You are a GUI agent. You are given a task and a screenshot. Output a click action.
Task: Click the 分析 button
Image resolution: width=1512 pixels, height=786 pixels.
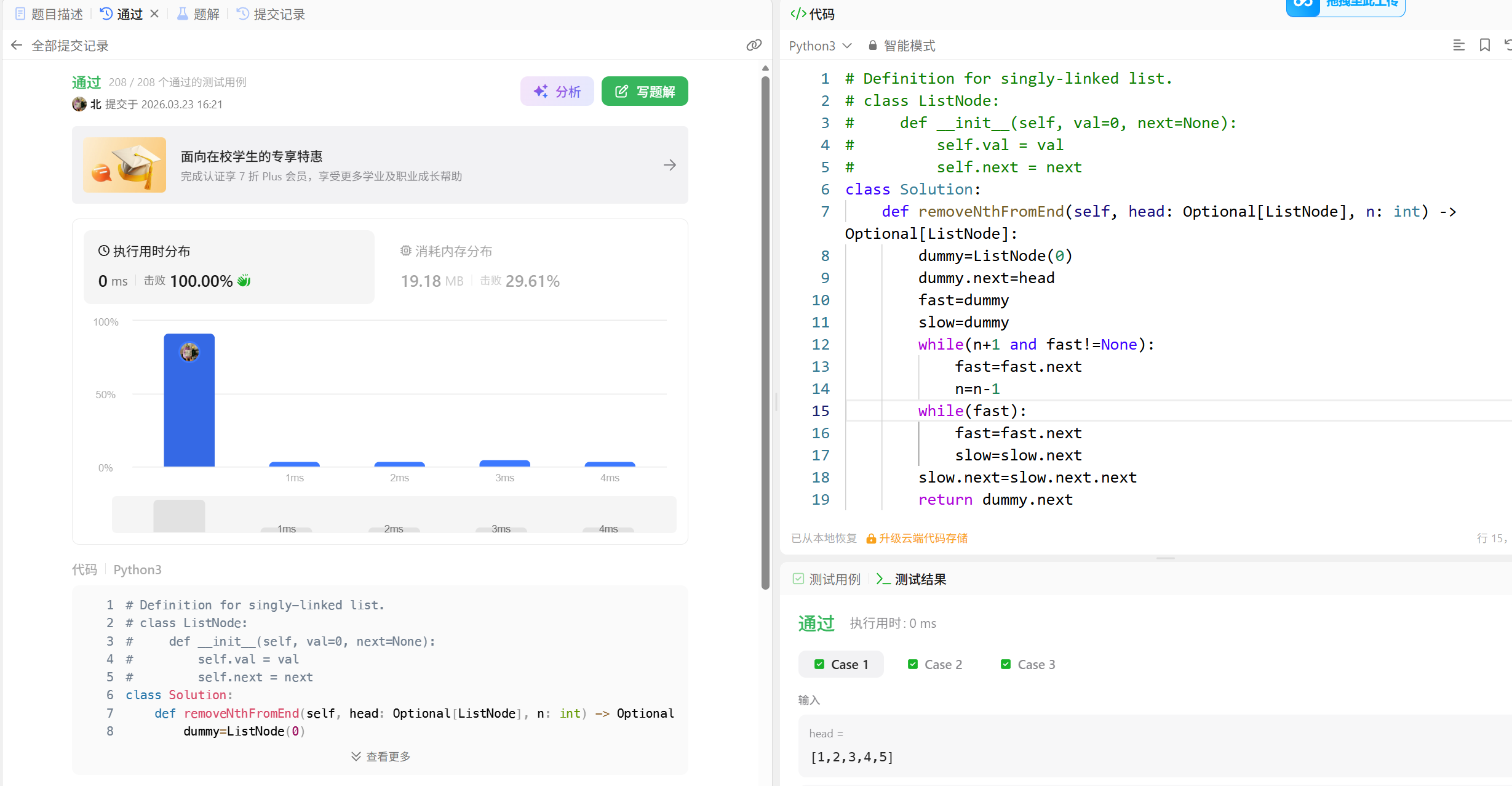557,92
